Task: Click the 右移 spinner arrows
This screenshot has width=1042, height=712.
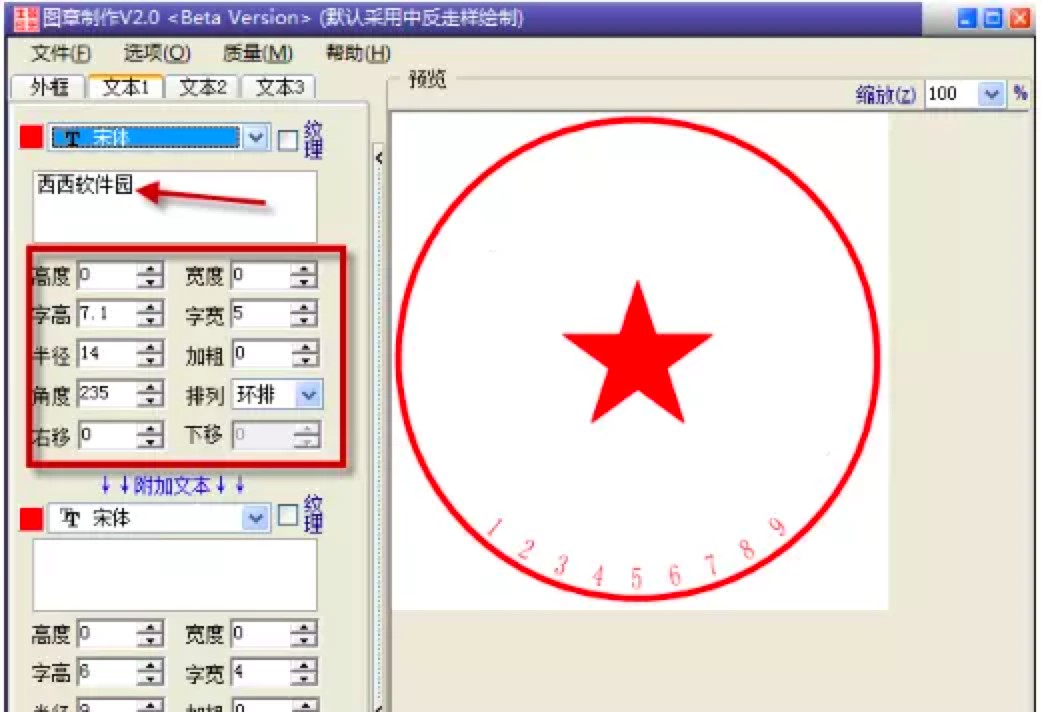Action: click(150, 435)
